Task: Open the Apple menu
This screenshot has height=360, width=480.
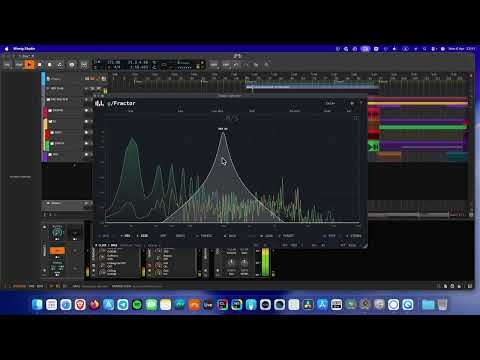Action: coord(6,49)
